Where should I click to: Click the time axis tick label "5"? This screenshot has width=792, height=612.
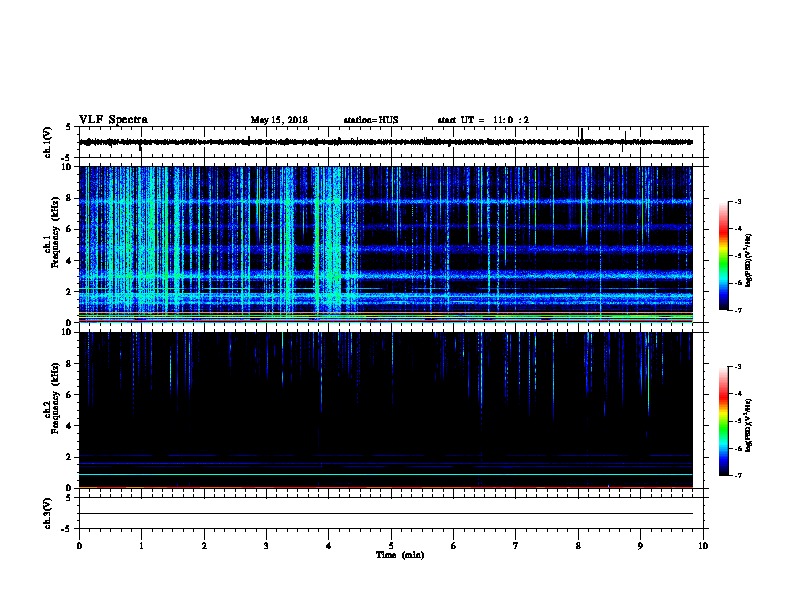tap(391, 545)
